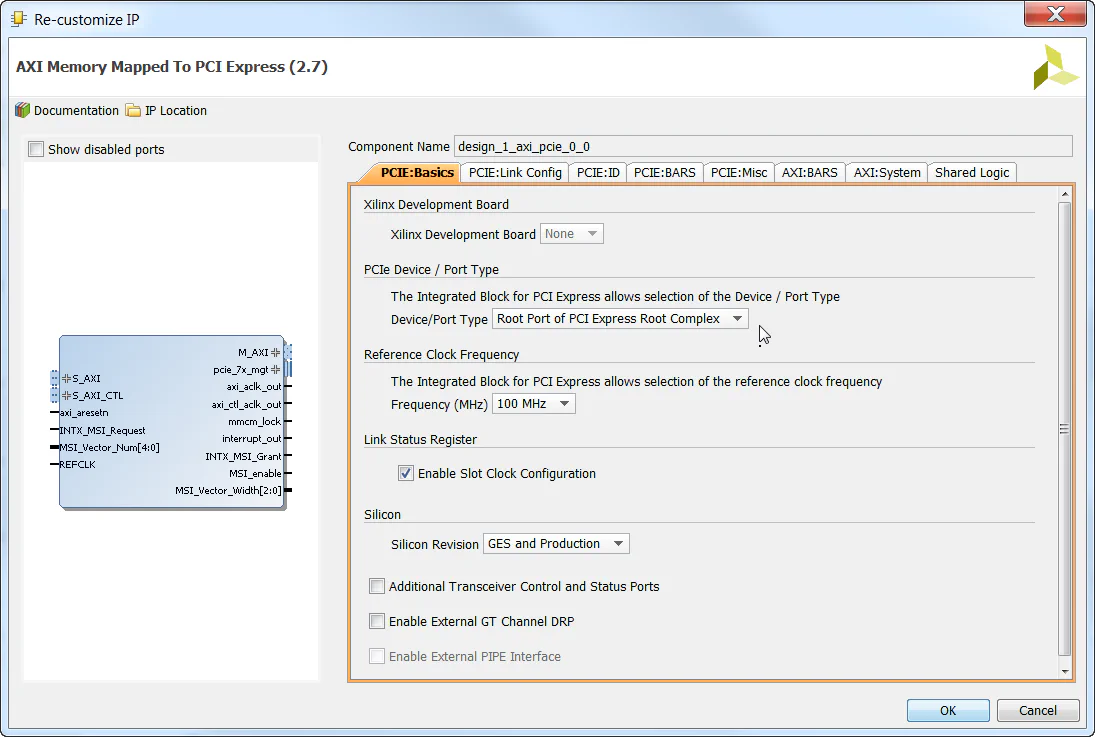Switch to the AXI:System tab

coord(885,172)
